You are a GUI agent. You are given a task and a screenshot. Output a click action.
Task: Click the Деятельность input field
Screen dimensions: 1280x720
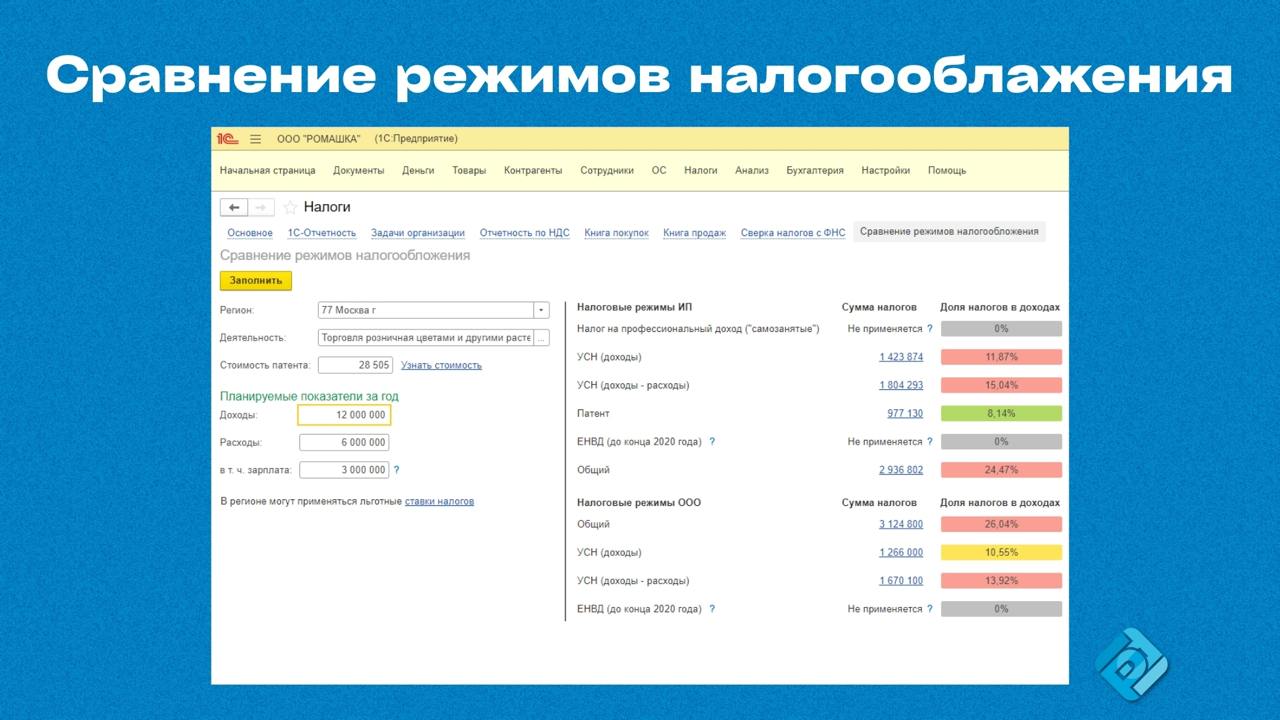click(x=426, y=338)
